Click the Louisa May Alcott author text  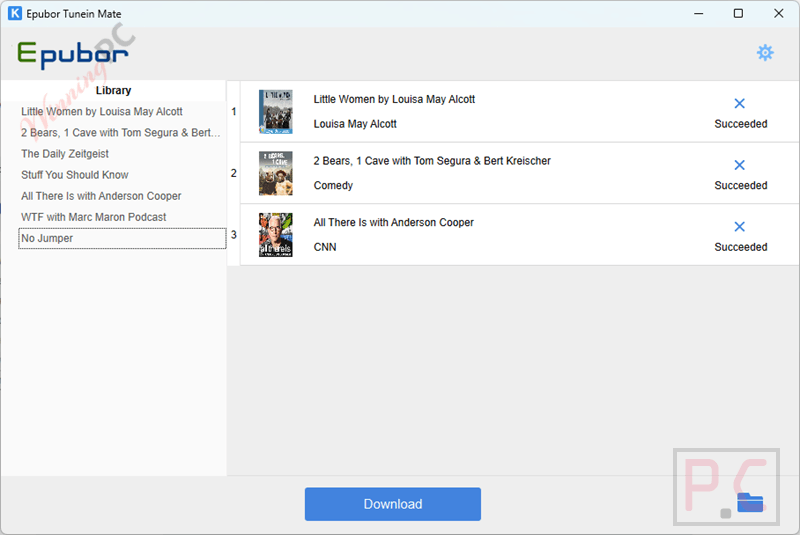tap(355, 124)
